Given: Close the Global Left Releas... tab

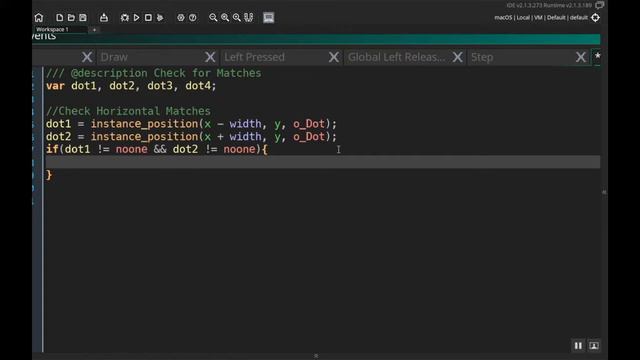Looking at the screenshot, I should pos(458,57).
